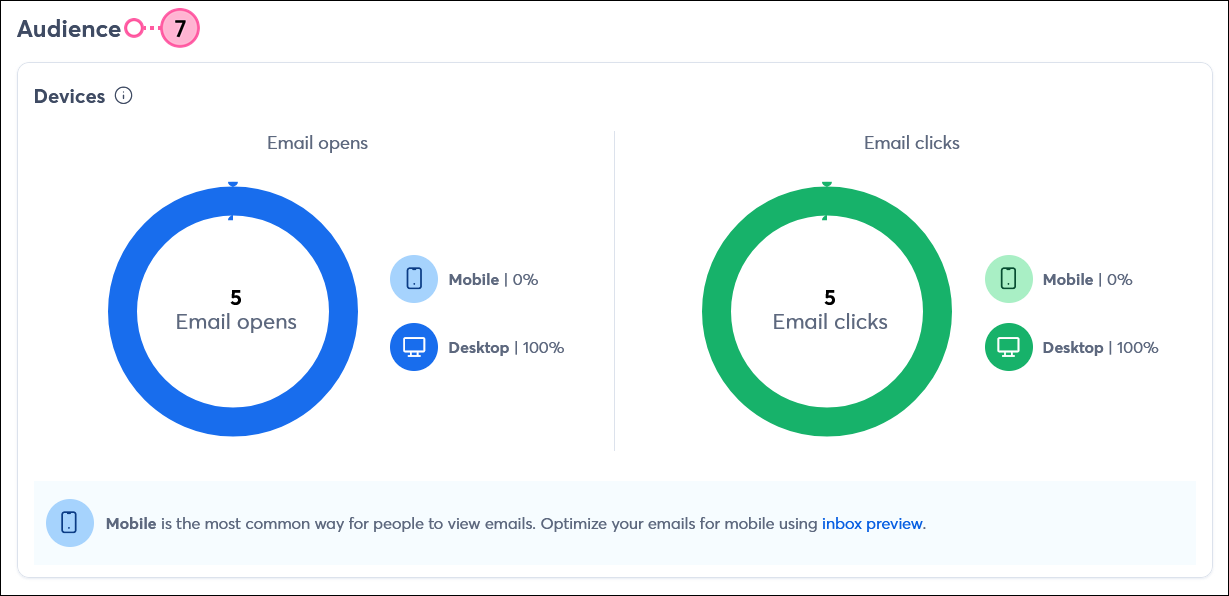Open the inbox preview link
Screen dimensions: 1229x596
point(870,522)
